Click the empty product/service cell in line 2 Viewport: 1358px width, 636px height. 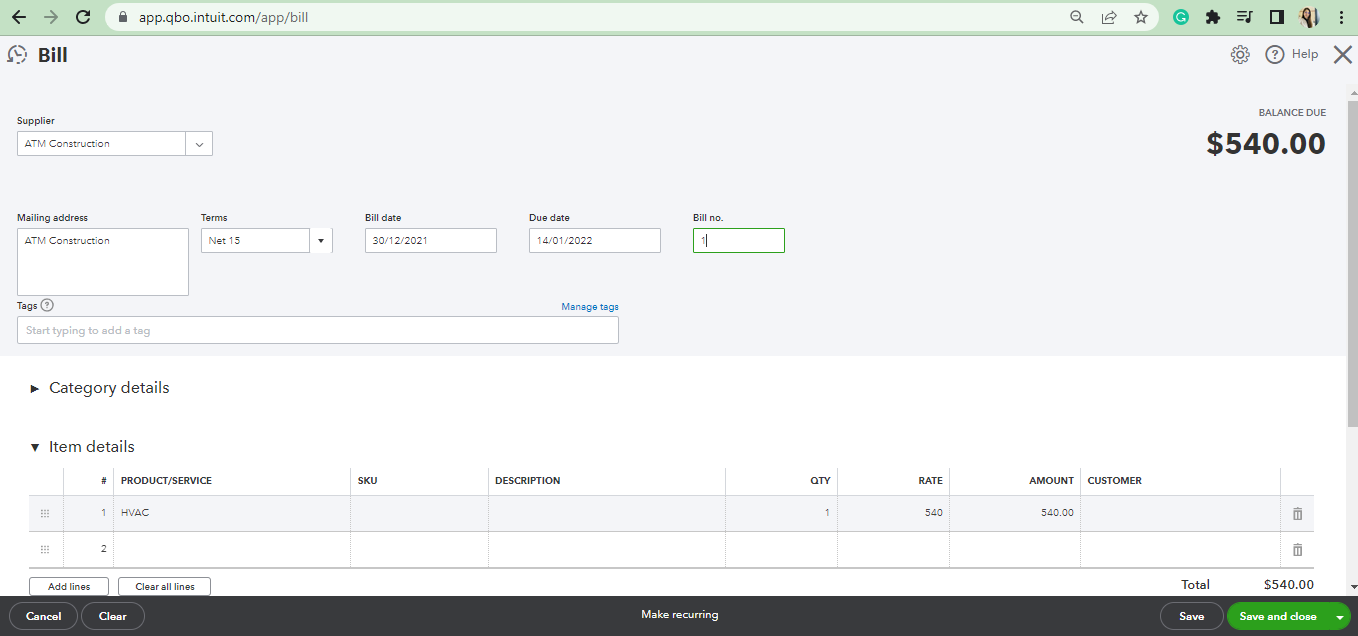[x=232, y=549]
